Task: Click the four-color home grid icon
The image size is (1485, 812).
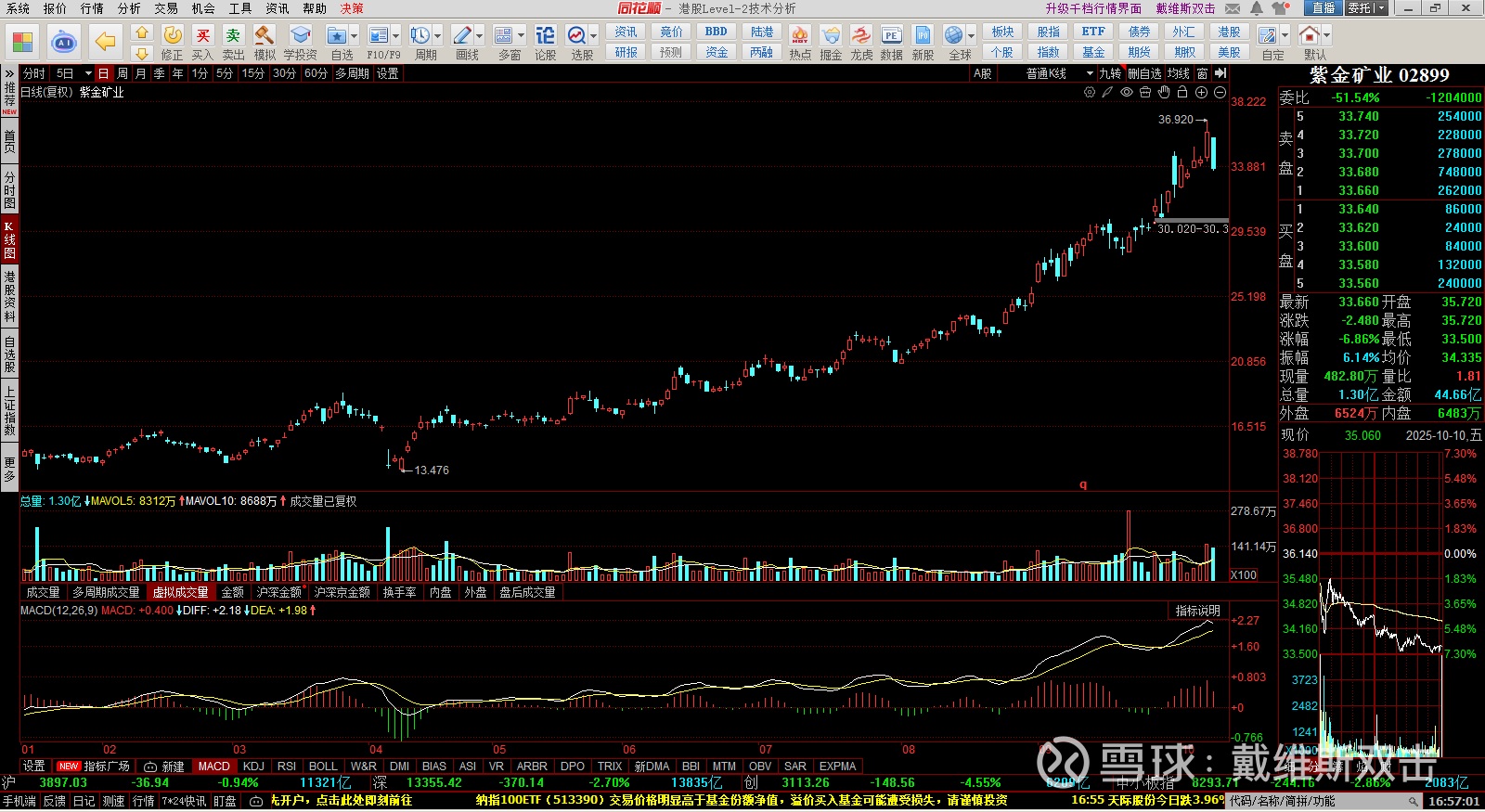Action: 22,42
